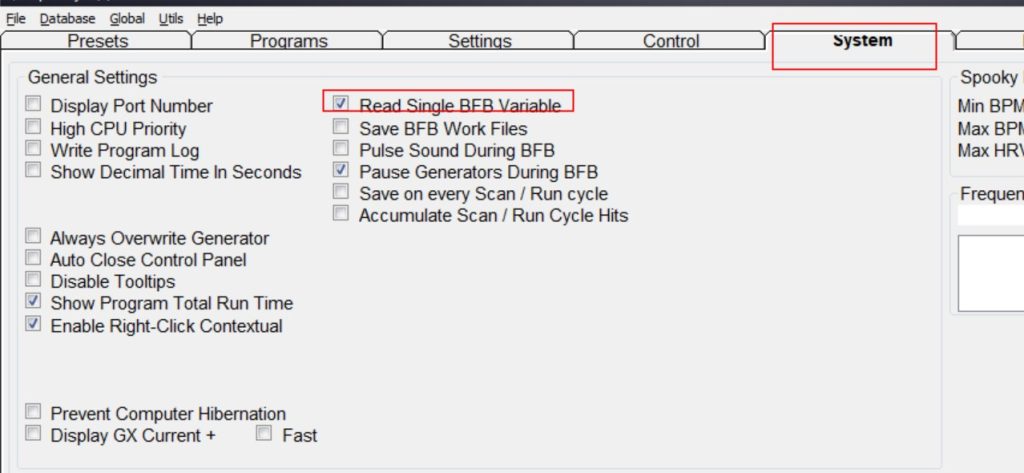This screenshot has width=1024, height=473.
Task: Switch to the Presets tab
Action: click(x=97, y=41)
